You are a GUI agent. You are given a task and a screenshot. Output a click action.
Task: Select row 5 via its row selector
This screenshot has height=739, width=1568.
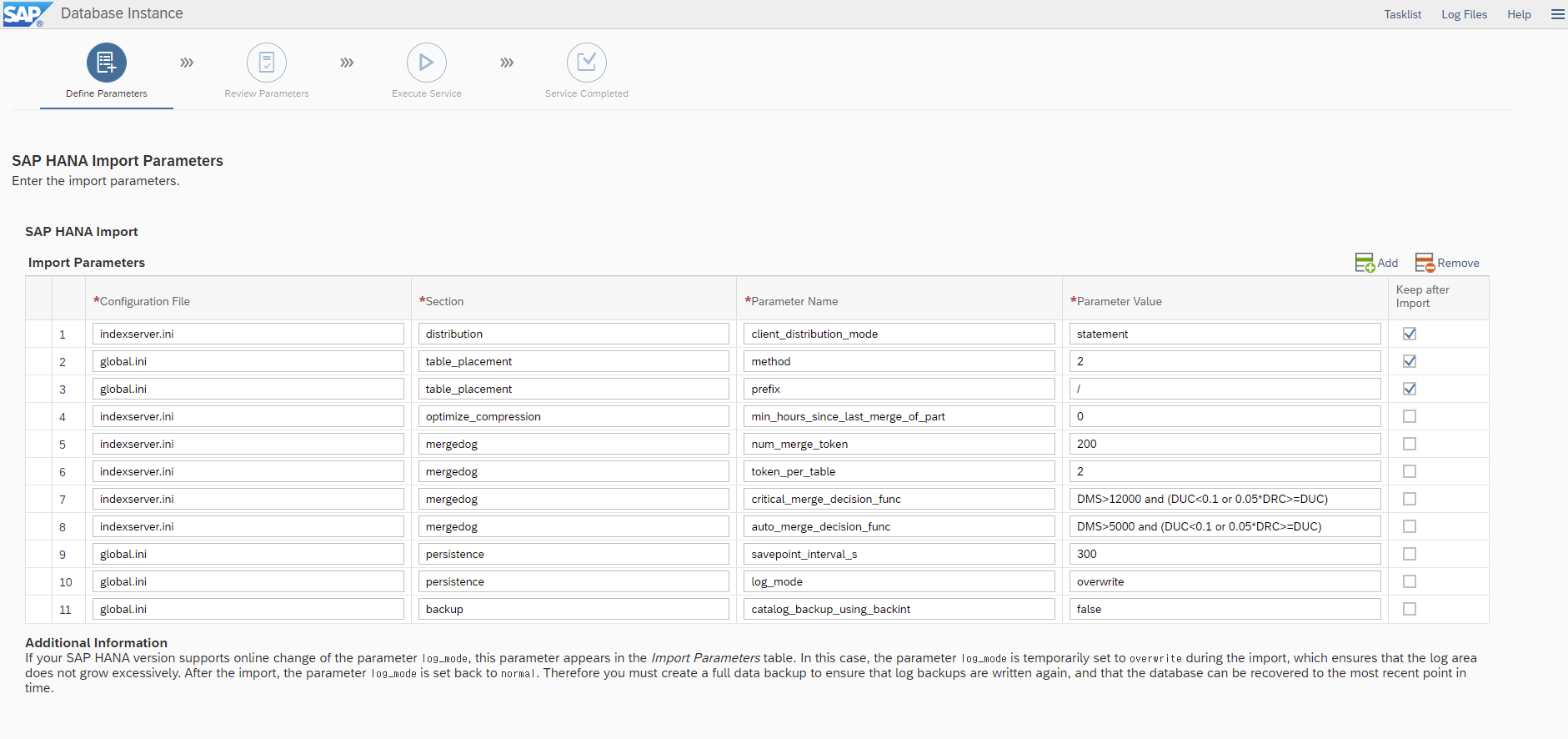(x=38, y=444)
